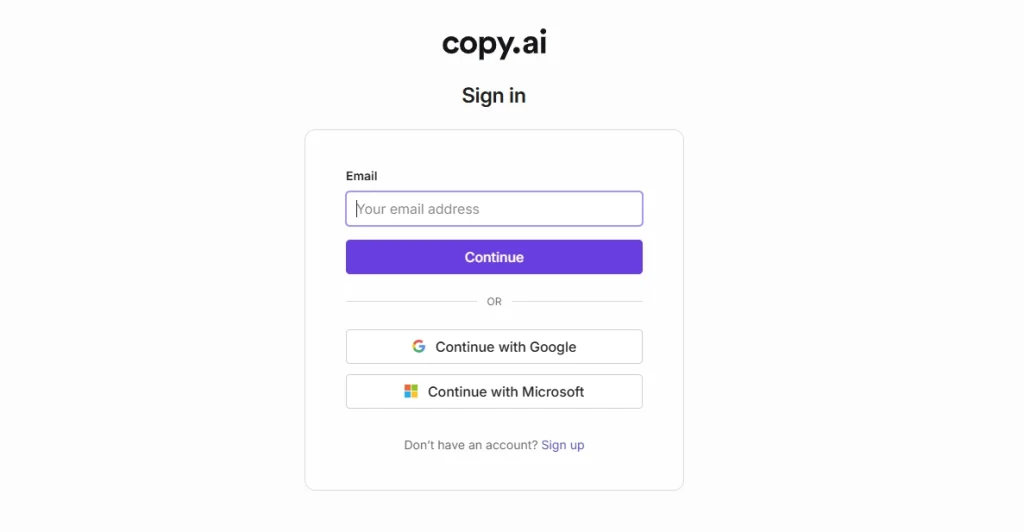Click the OR divider text
Screen dimensions: 1024x532
click(494, 302)
